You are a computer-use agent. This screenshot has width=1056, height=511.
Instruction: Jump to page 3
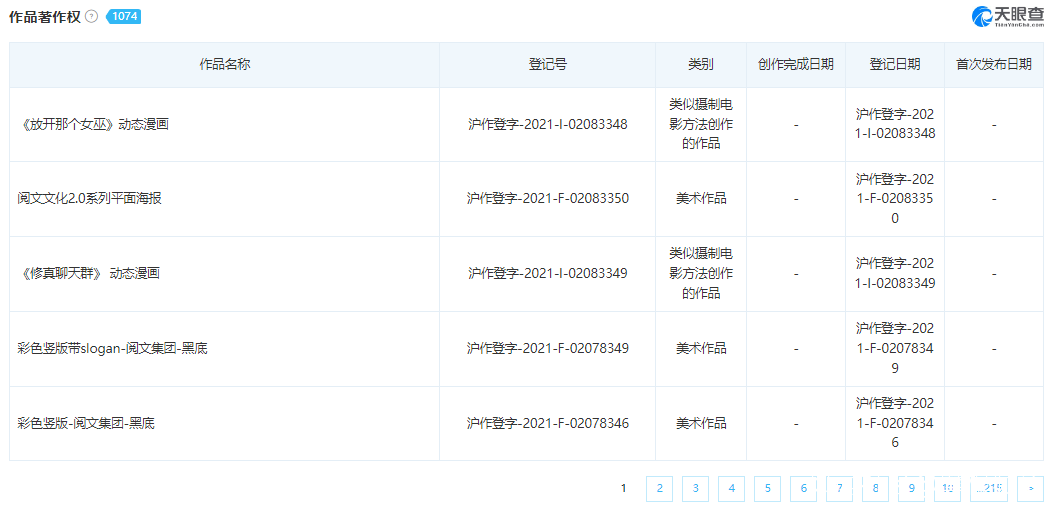coord(695,488)
